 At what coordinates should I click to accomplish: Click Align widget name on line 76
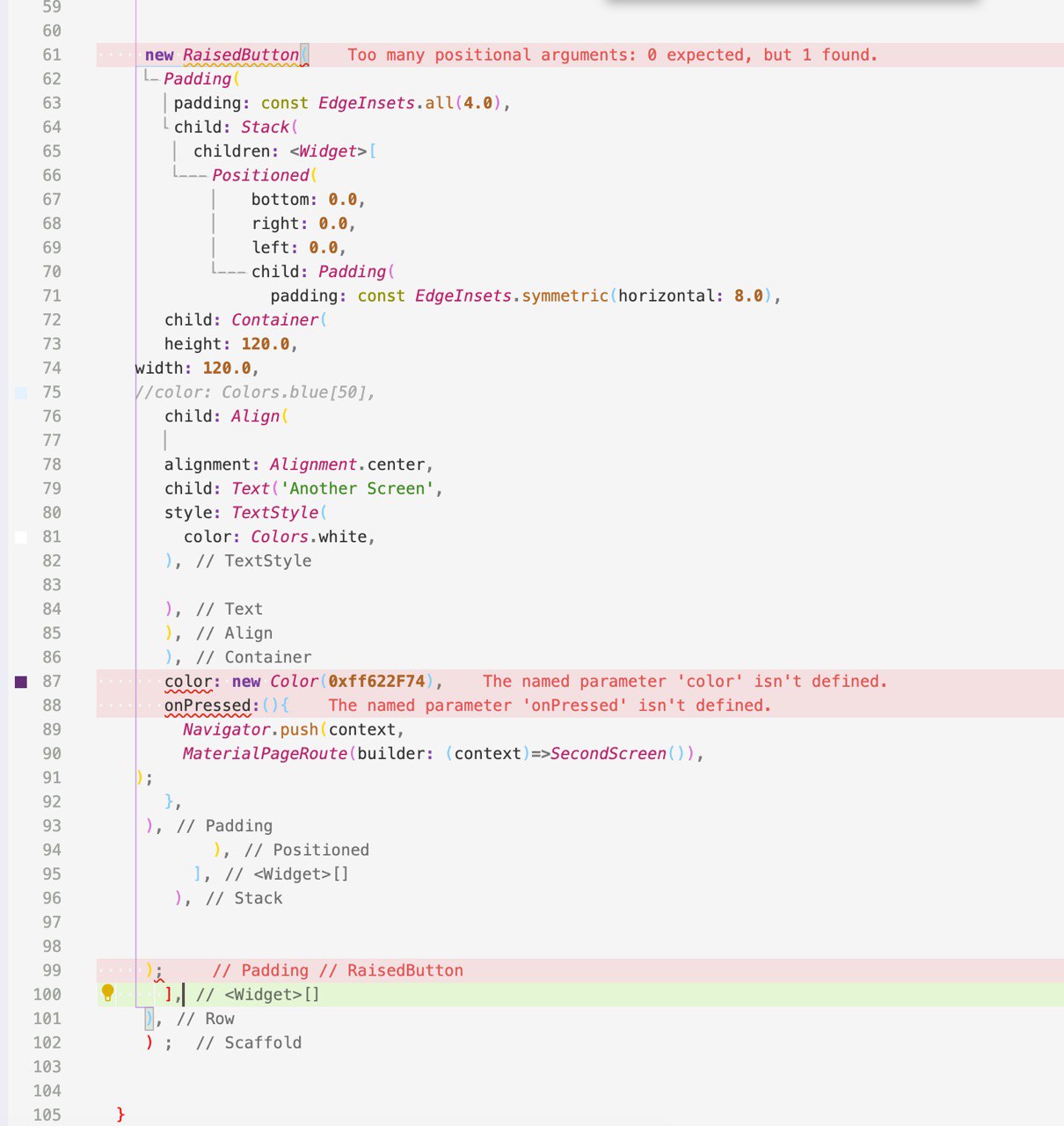point(256,416)
